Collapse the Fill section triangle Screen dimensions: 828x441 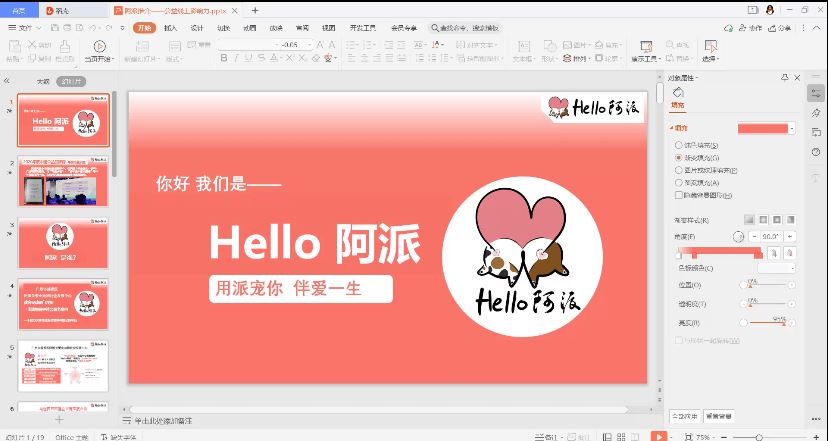click(671, 128)
